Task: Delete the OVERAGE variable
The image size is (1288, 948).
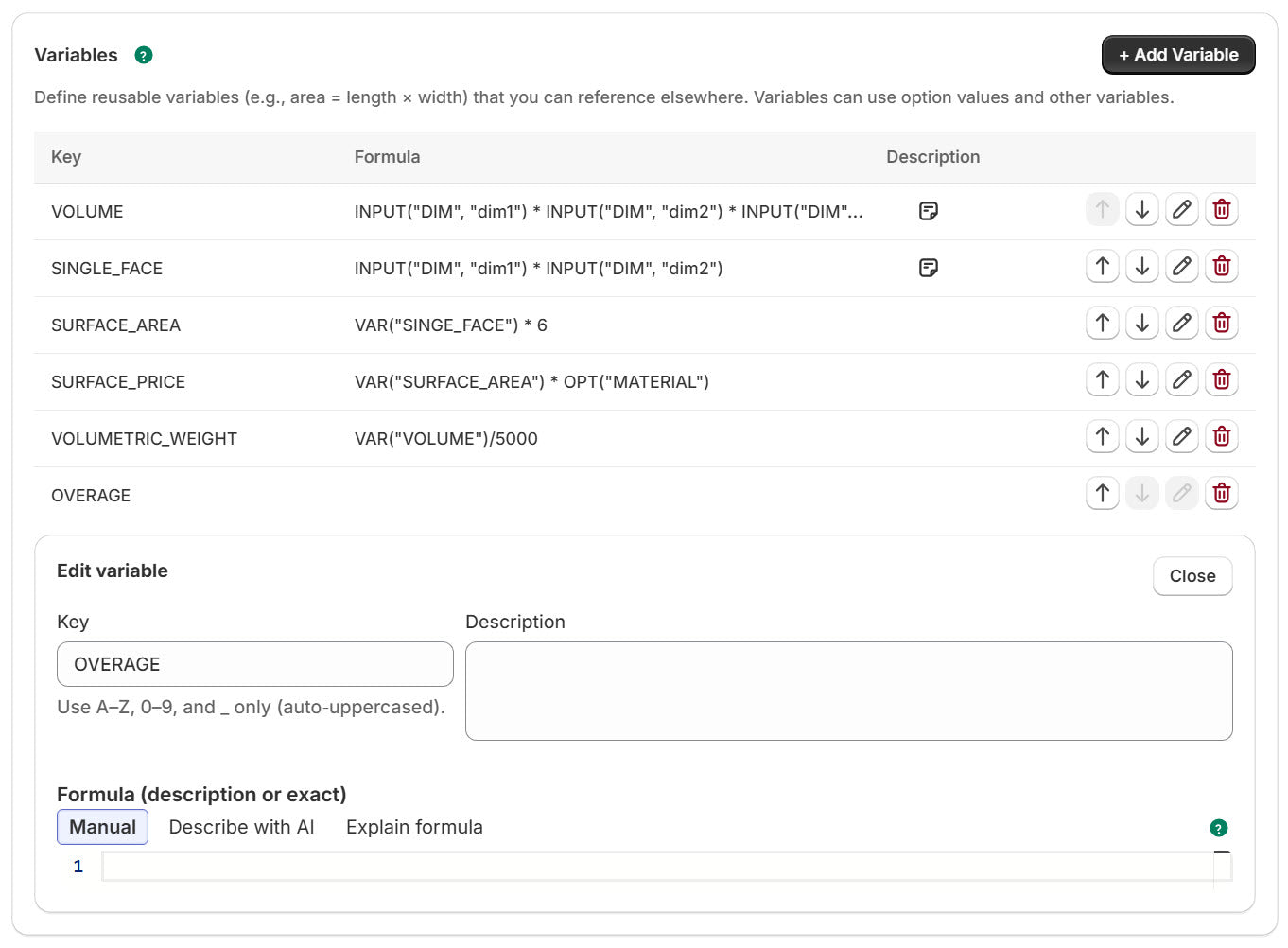Action: (1222, 494)
